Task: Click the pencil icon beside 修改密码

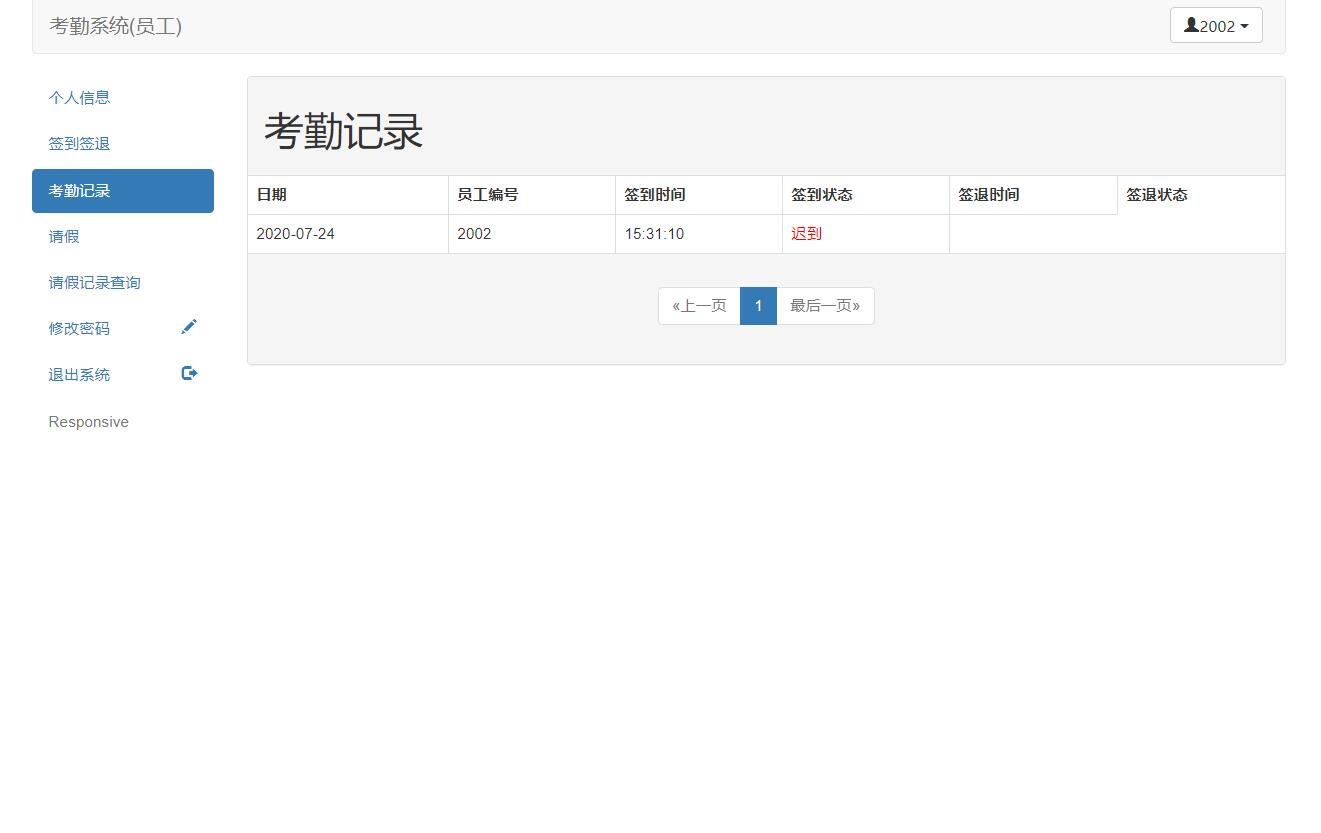Action: (x=189, y=326)
